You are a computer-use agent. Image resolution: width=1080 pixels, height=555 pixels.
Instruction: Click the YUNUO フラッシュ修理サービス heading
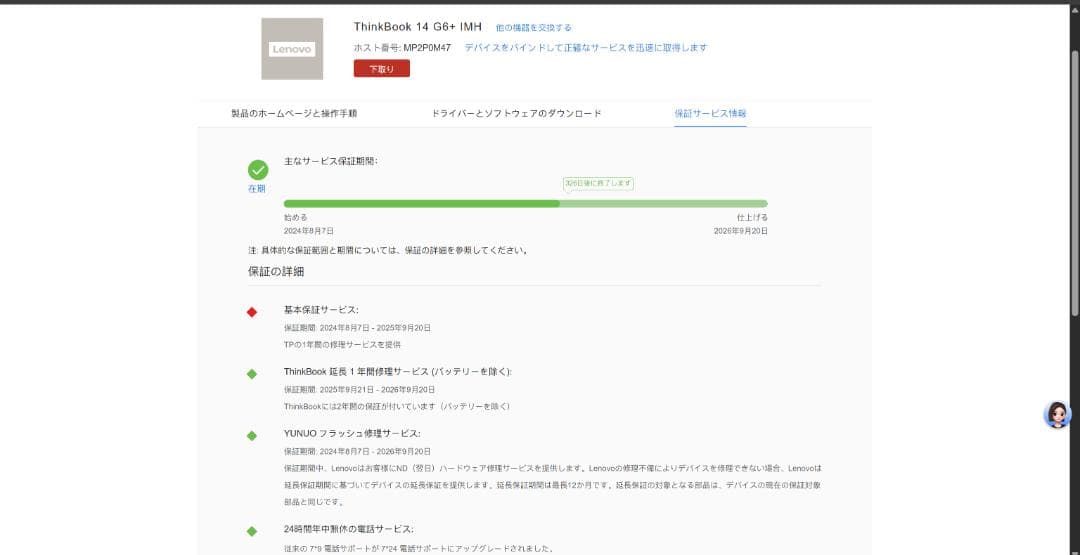(352, 433)
